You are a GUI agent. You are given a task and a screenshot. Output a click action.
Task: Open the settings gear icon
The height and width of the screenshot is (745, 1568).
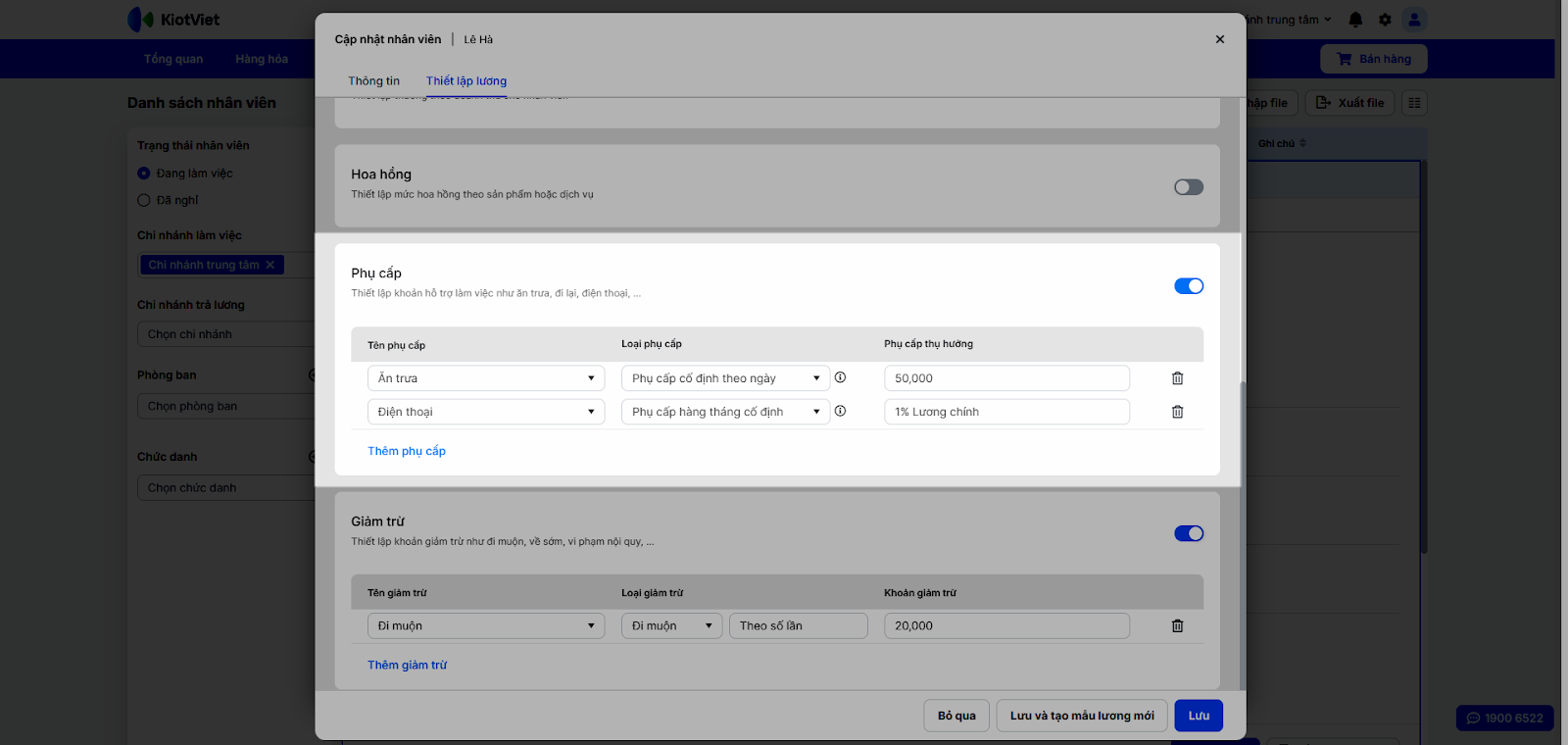click(x=1385, y=20)
